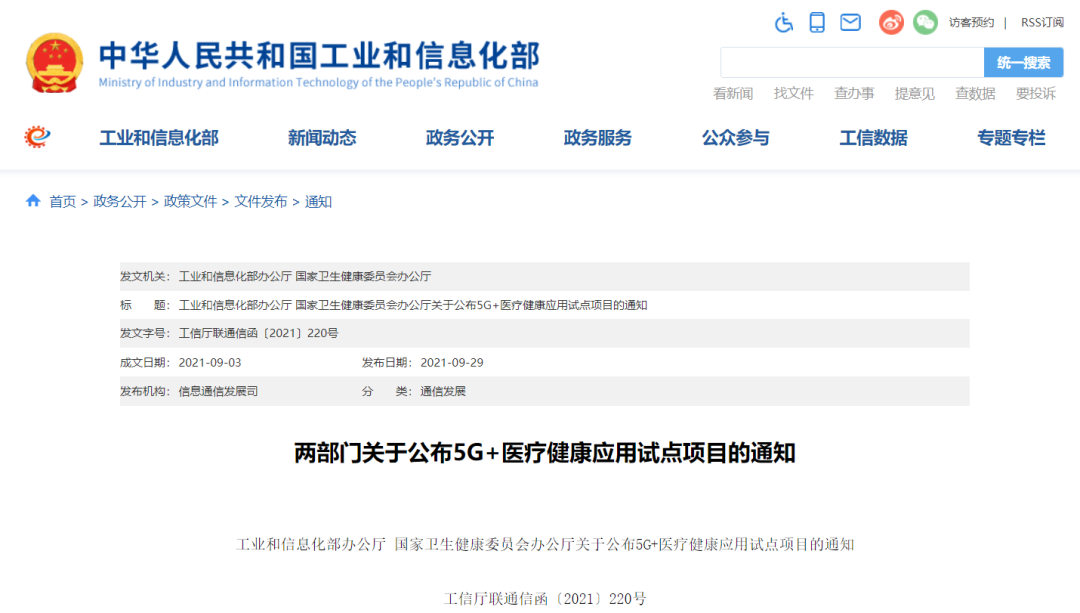Open 新闻动态 menu item

322,138
